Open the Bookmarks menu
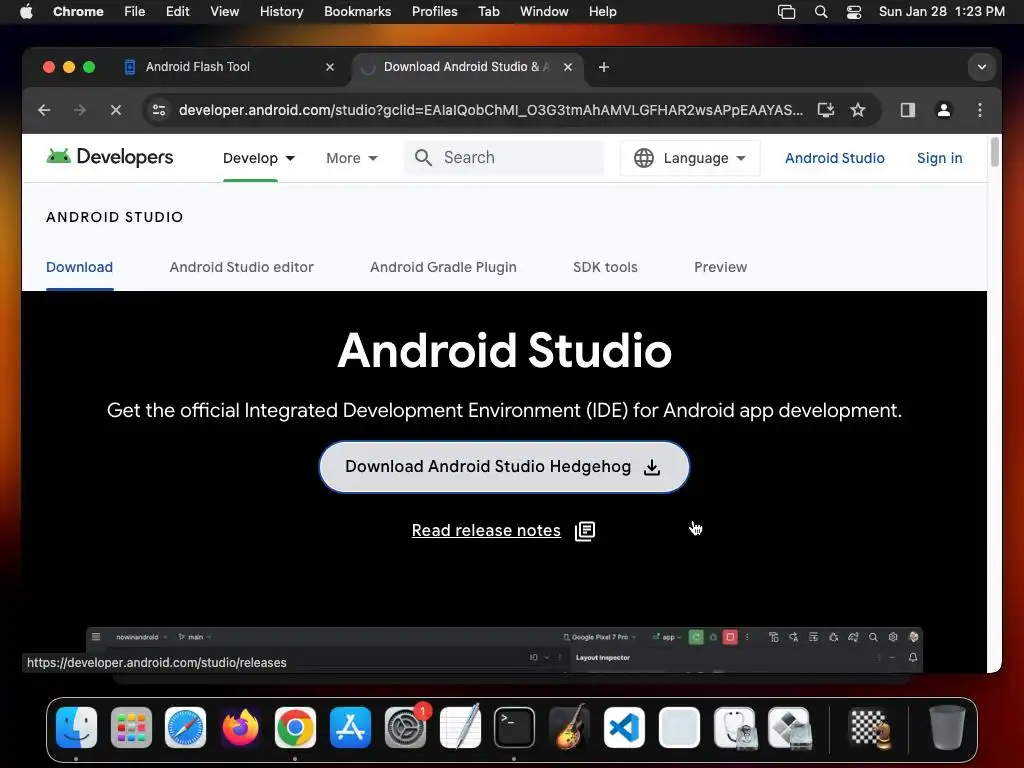Viewport: 1024px width, 768px height. click(x=357, y=12)
